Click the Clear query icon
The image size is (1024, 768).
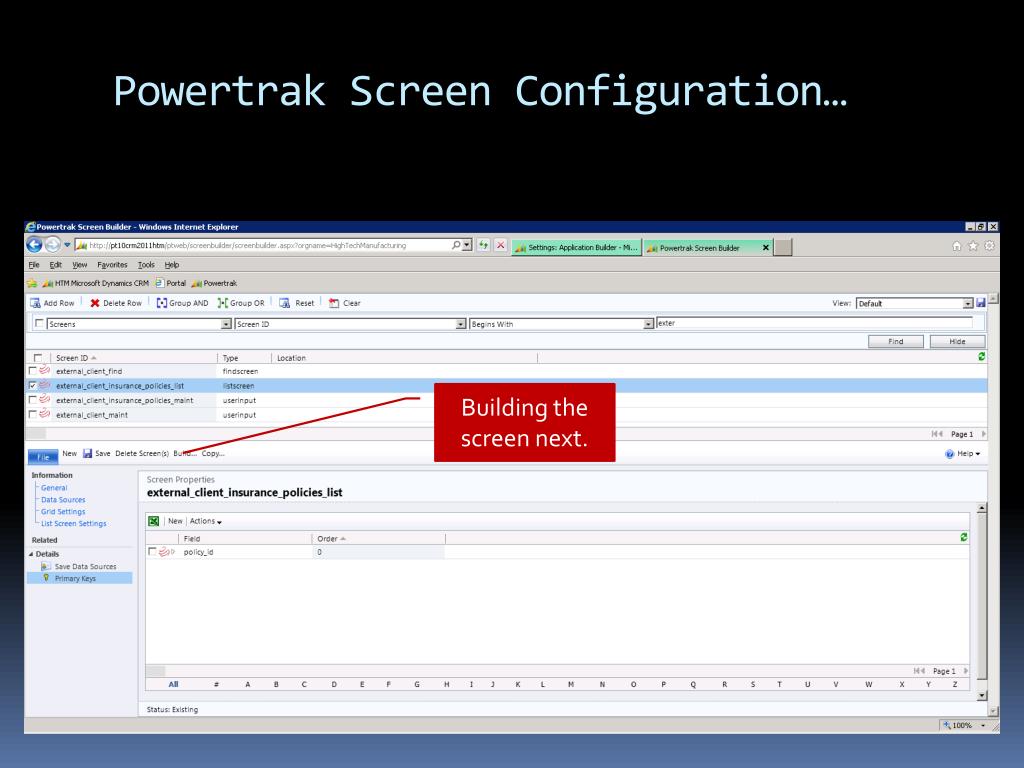point(334,303)
